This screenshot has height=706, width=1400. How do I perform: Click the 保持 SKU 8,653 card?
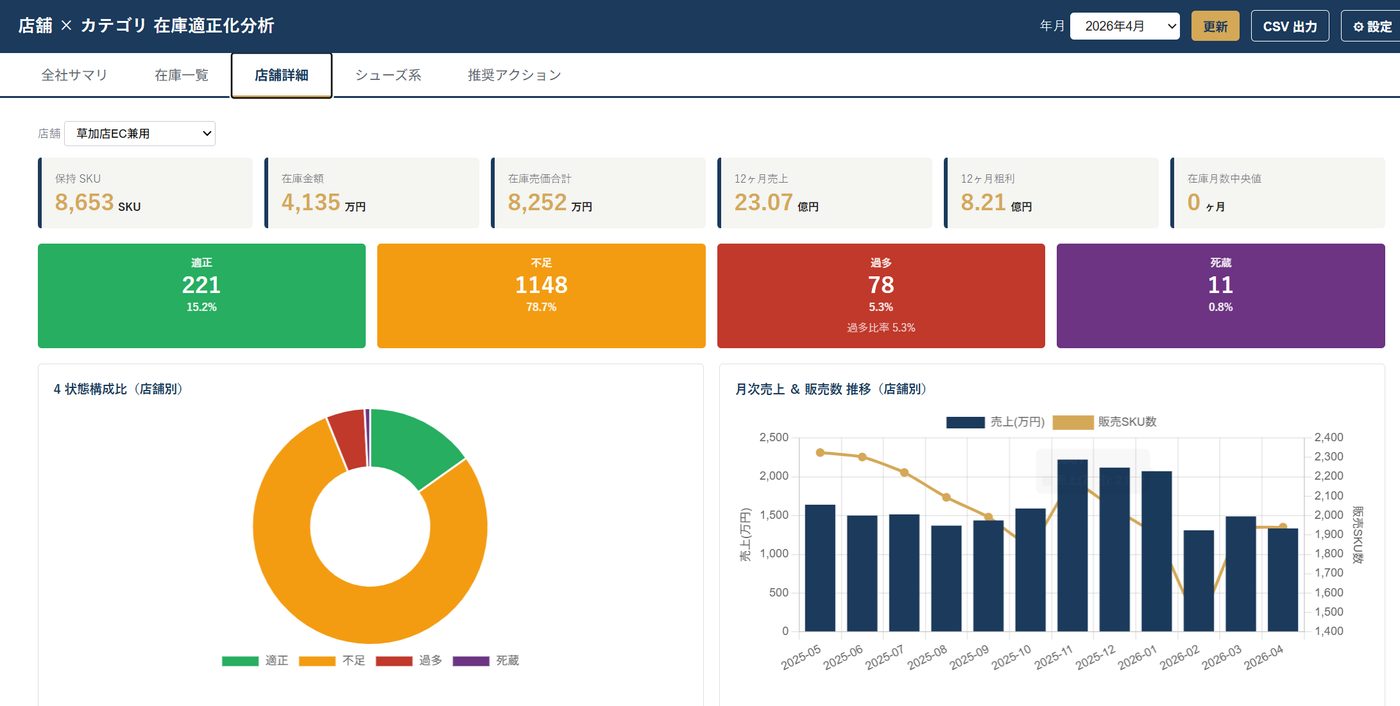(x=145, y=193)
